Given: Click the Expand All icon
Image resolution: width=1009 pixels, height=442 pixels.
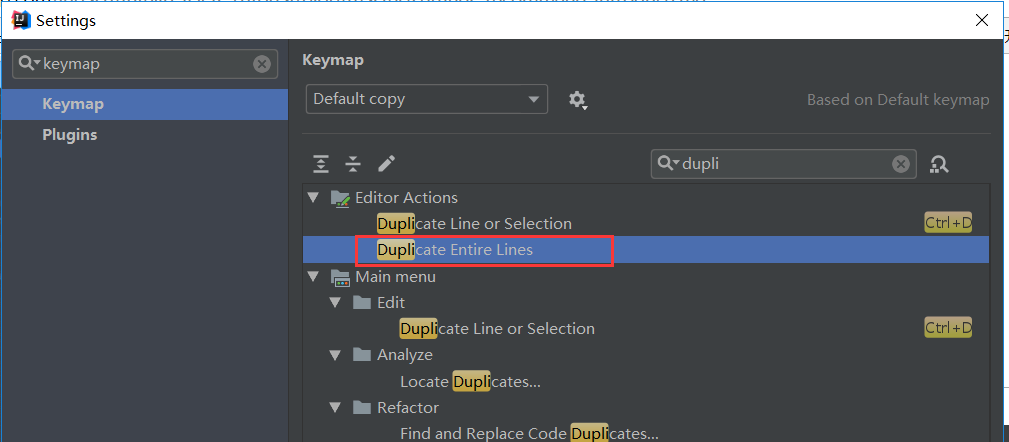Looking at the screenshot, I should (x=320, y=164).
